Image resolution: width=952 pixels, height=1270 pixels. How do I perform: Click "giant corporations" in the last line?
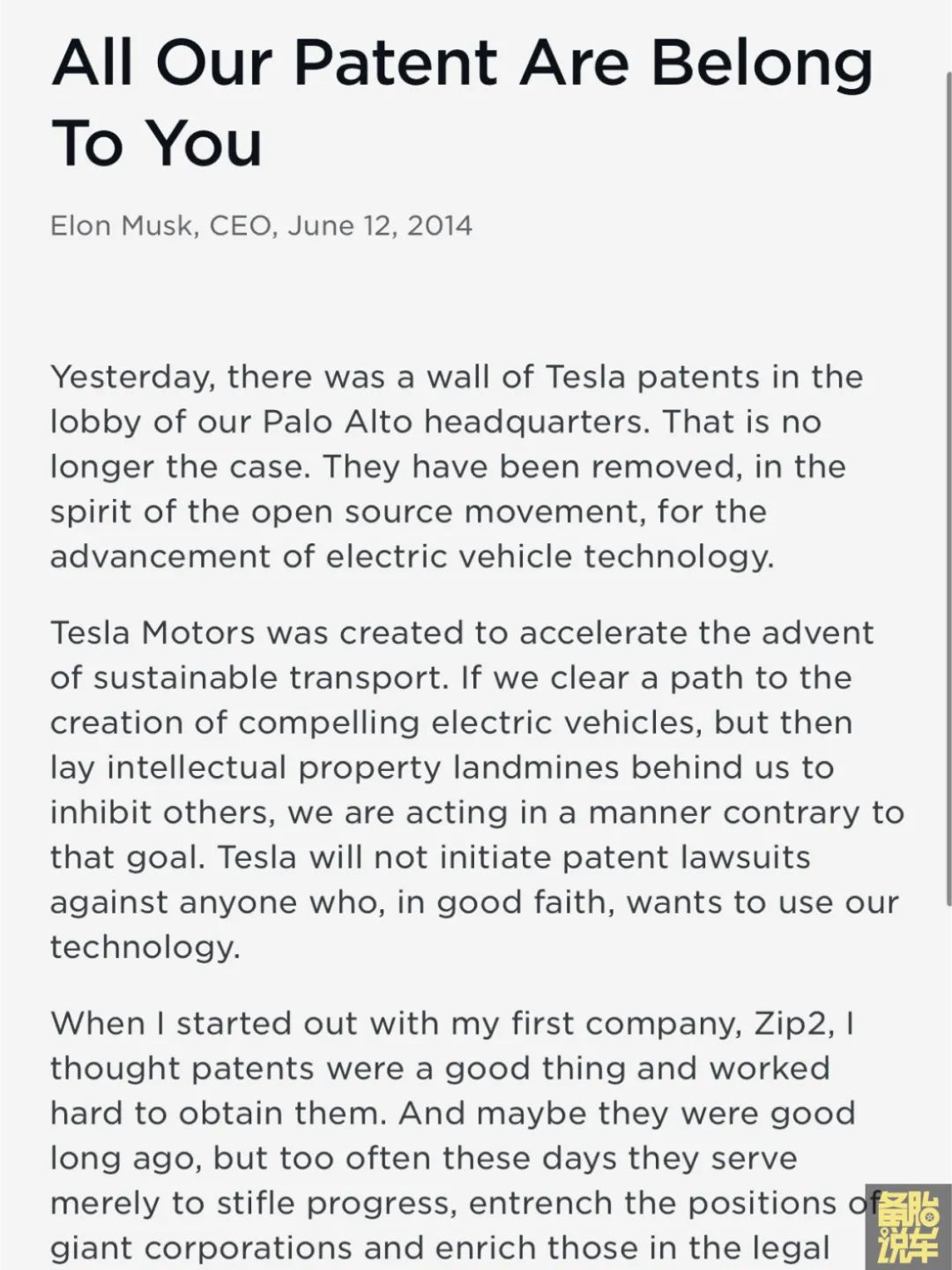click(x=203, y=1249)
